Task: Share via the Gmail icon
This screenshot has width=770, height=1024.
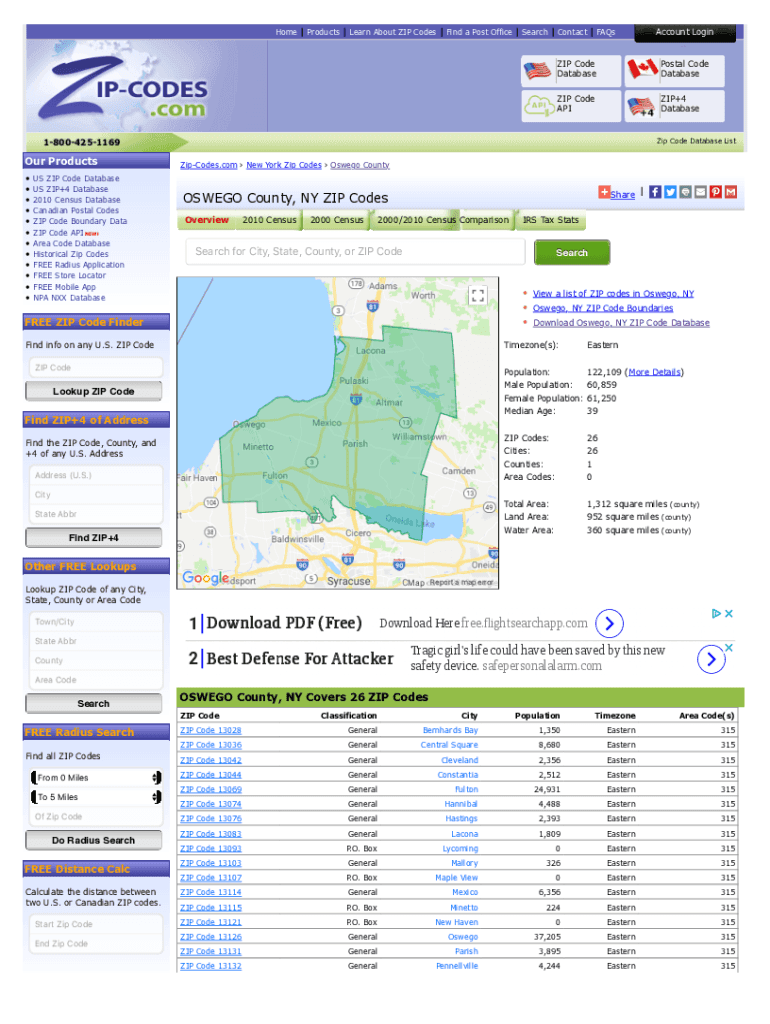Action: 731,192
